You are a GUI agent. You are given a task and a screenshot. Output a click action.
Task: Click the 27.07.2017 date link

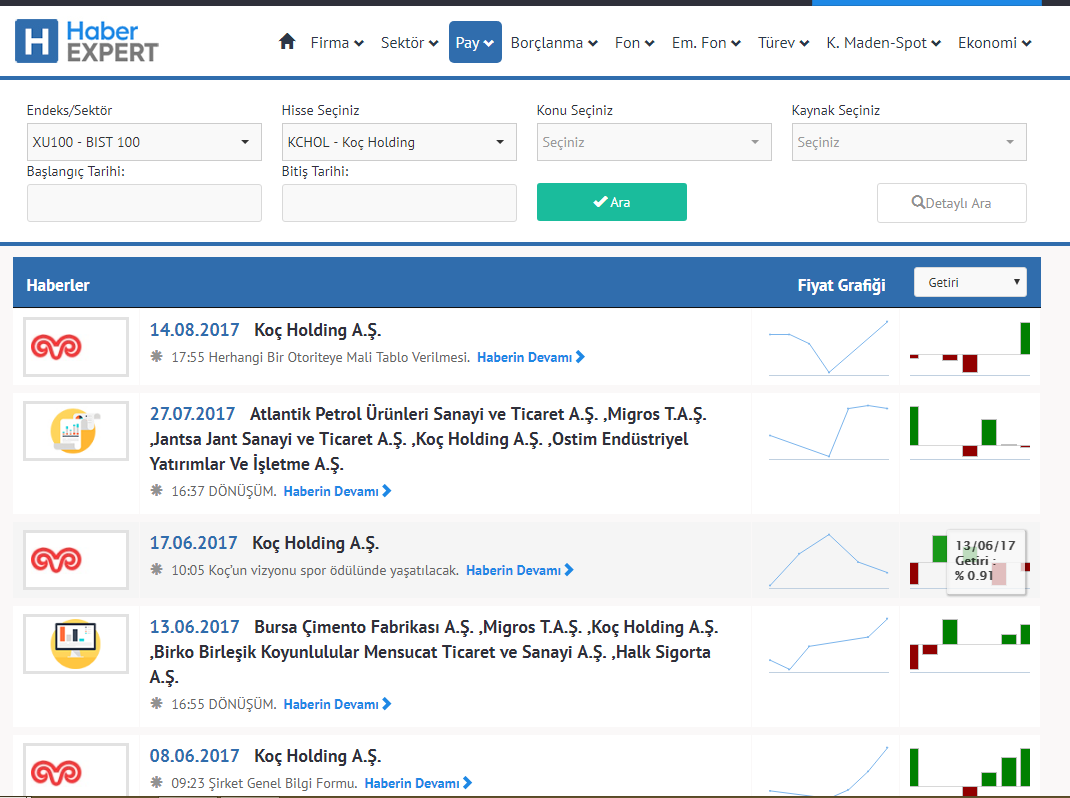[x=192, y=414]
